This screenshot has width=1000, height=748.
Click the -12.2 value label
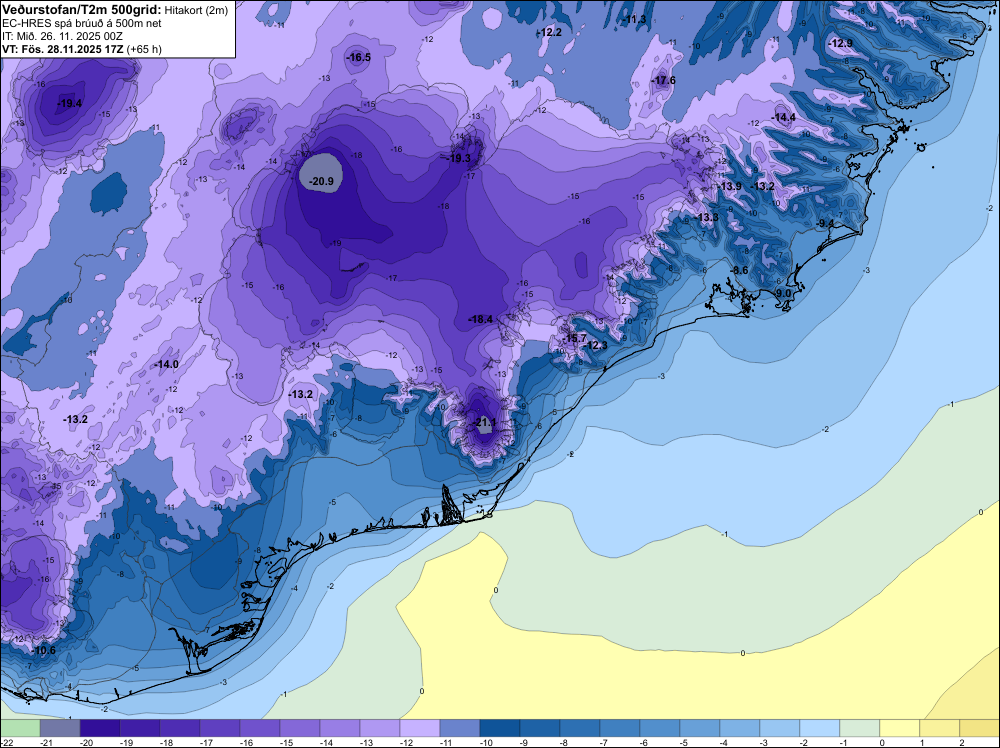(x=550, y=32)
